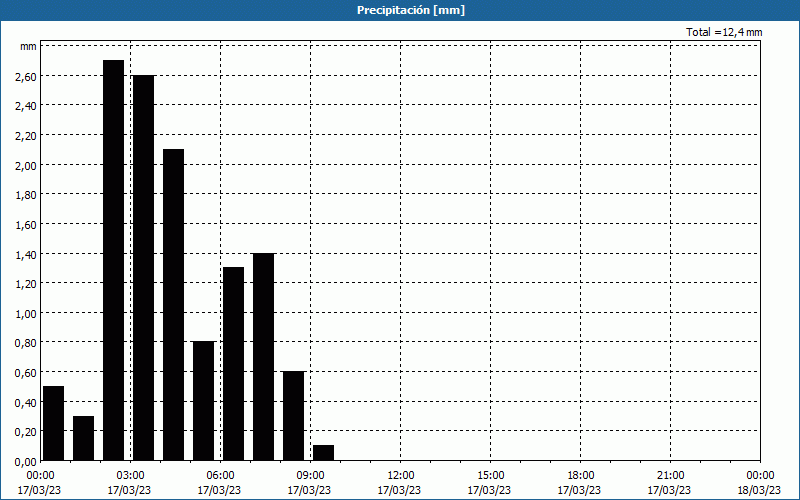Click the 18:00 17/03/23 time label
800x500 pixels.
(579, 483)
